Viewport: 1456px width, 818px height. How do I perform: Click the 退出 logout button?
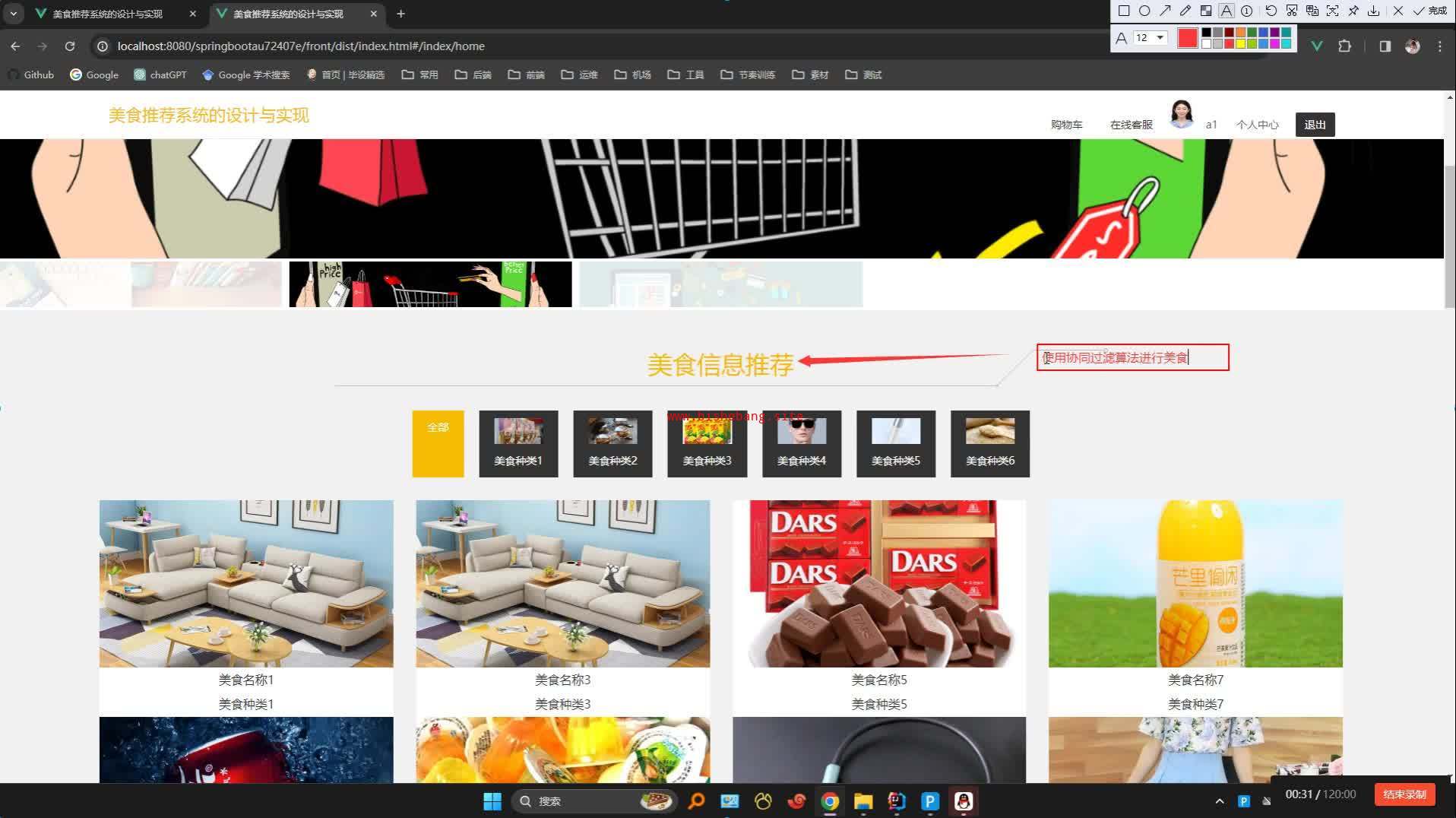(x=1315, y=125)
